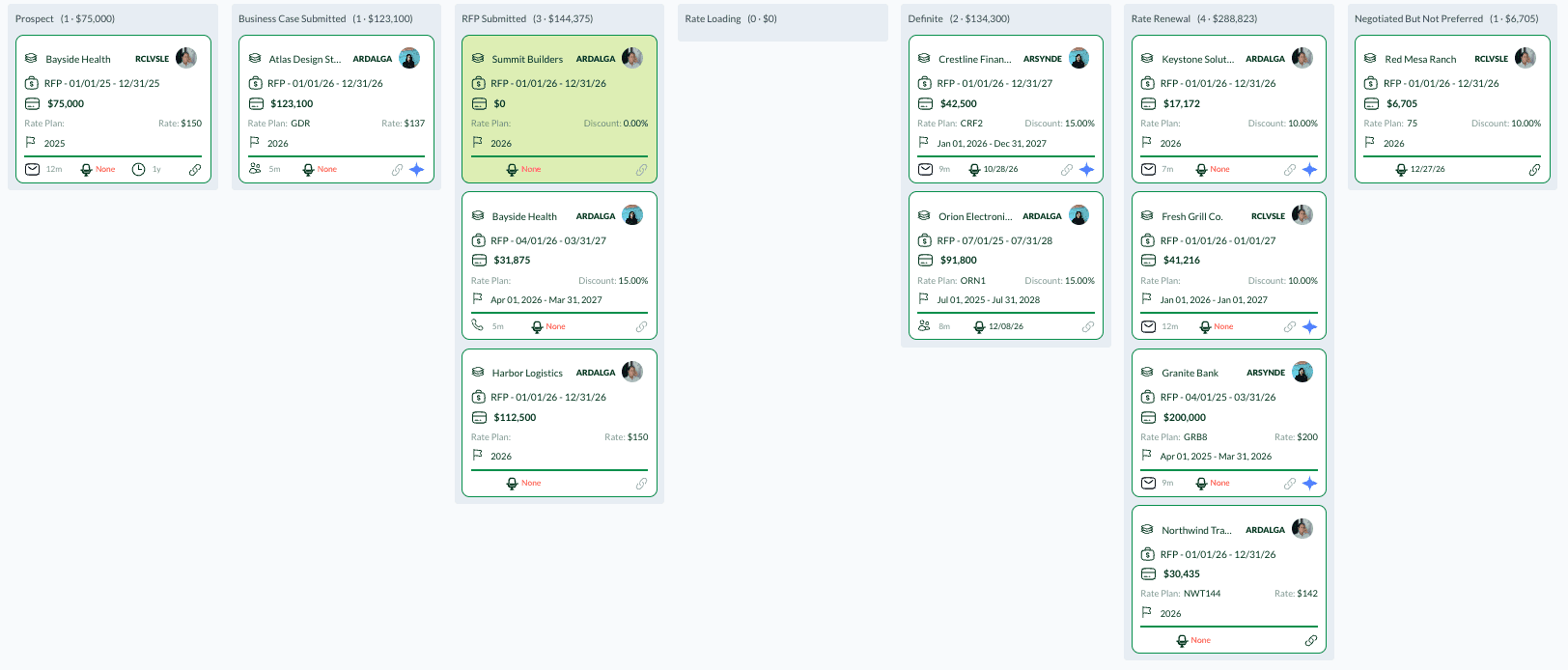Click chair icon on Summit Builders card
1568x670 pixels.
click(x=512, y=170)
